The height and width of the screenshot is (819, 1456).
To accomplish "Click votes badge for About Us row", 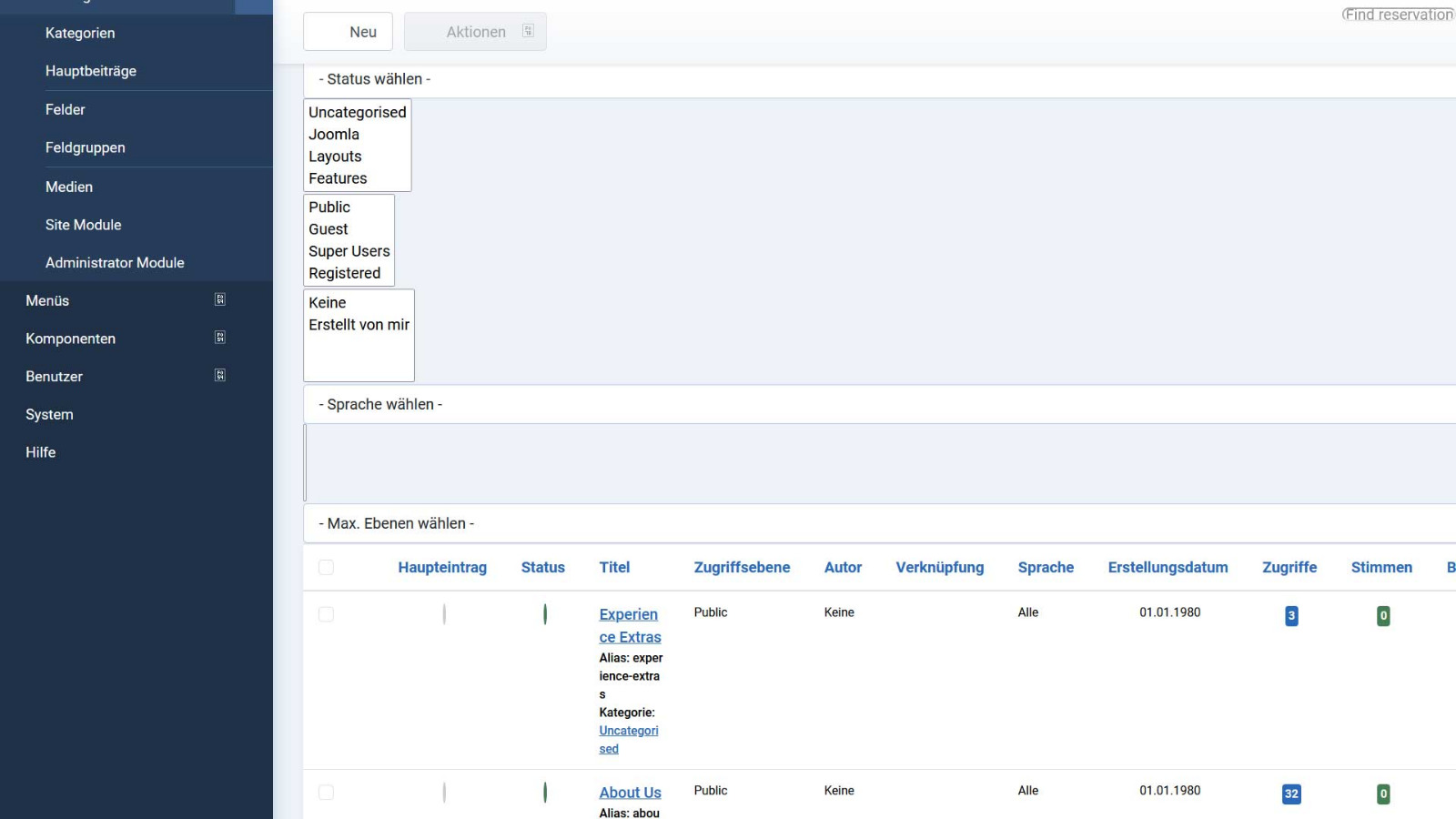I will [x=1382, y=794].
